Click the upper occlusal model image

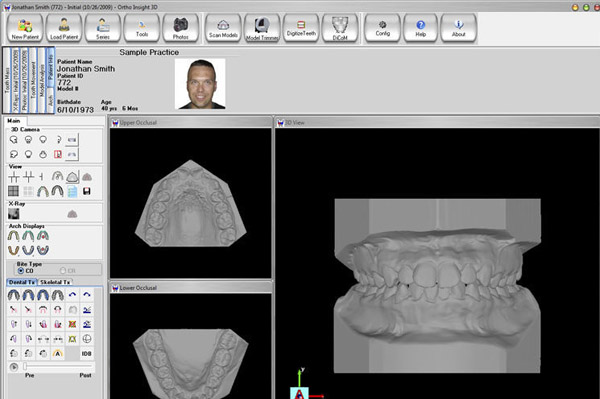point(191,204)
